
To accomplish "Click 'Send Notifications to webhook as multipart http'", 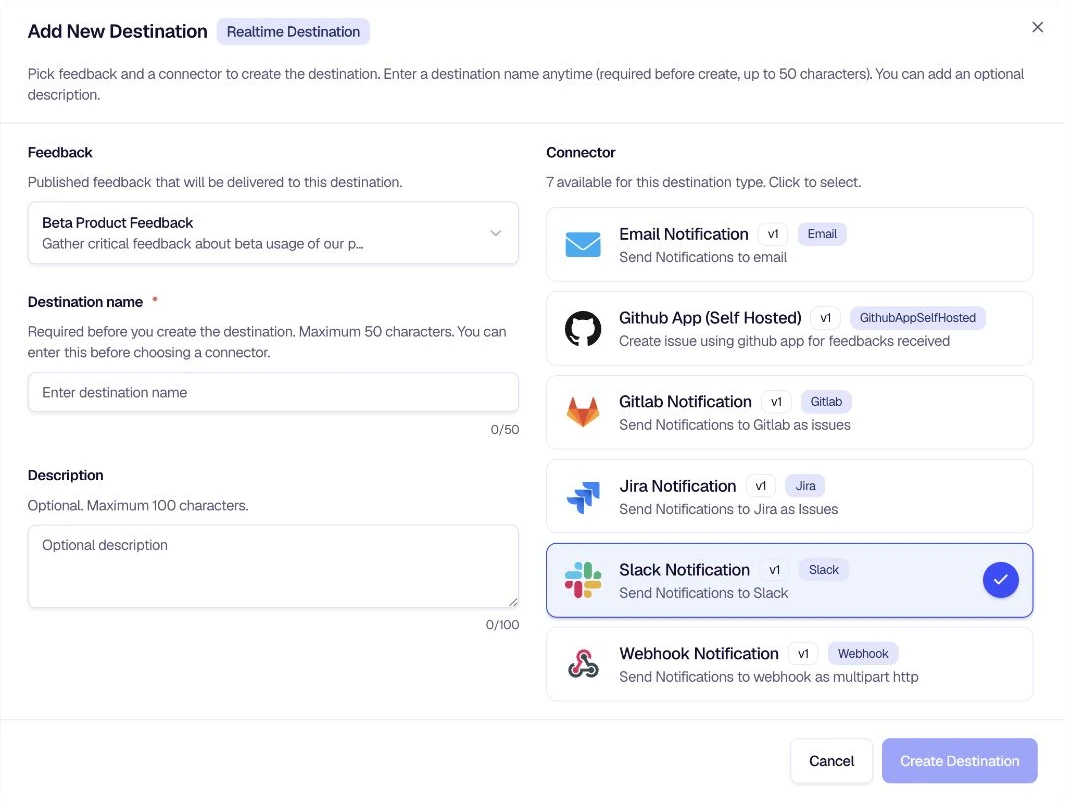I will click(769, 677).
